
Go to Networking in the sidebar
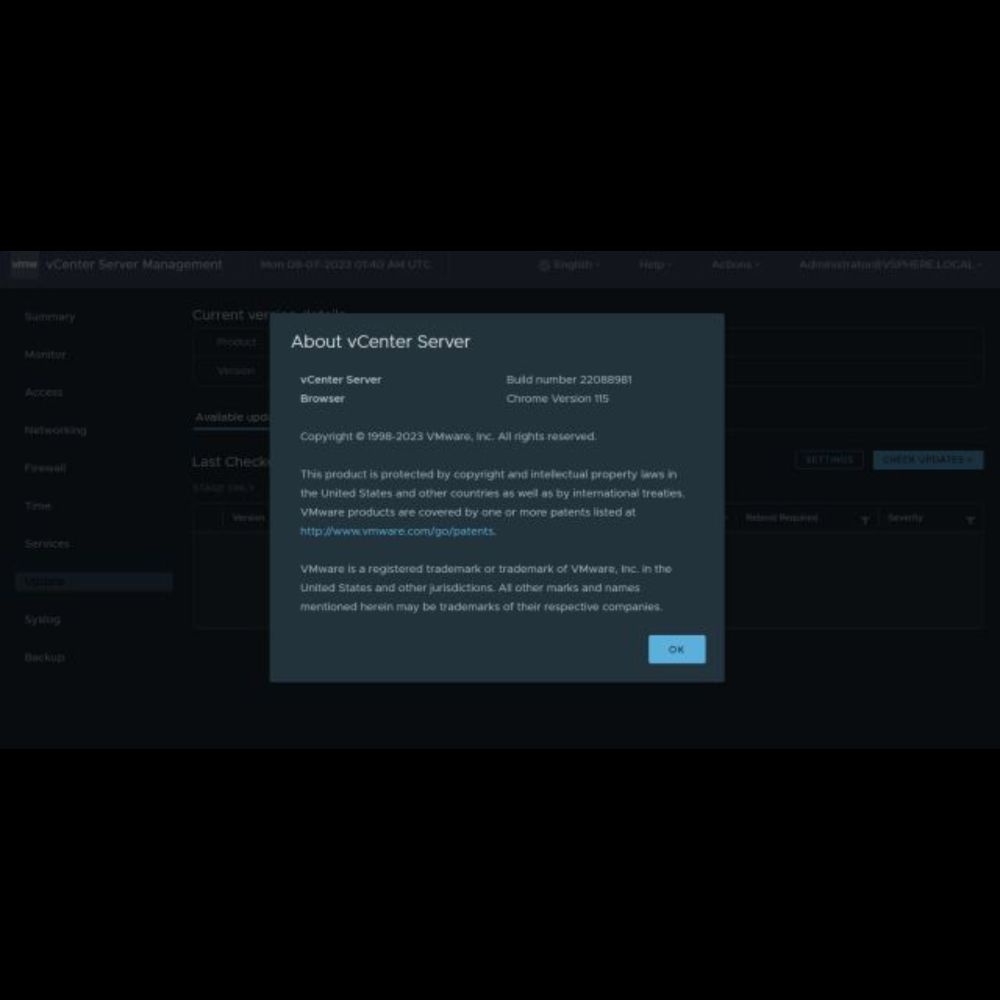(x=55, y=430)
